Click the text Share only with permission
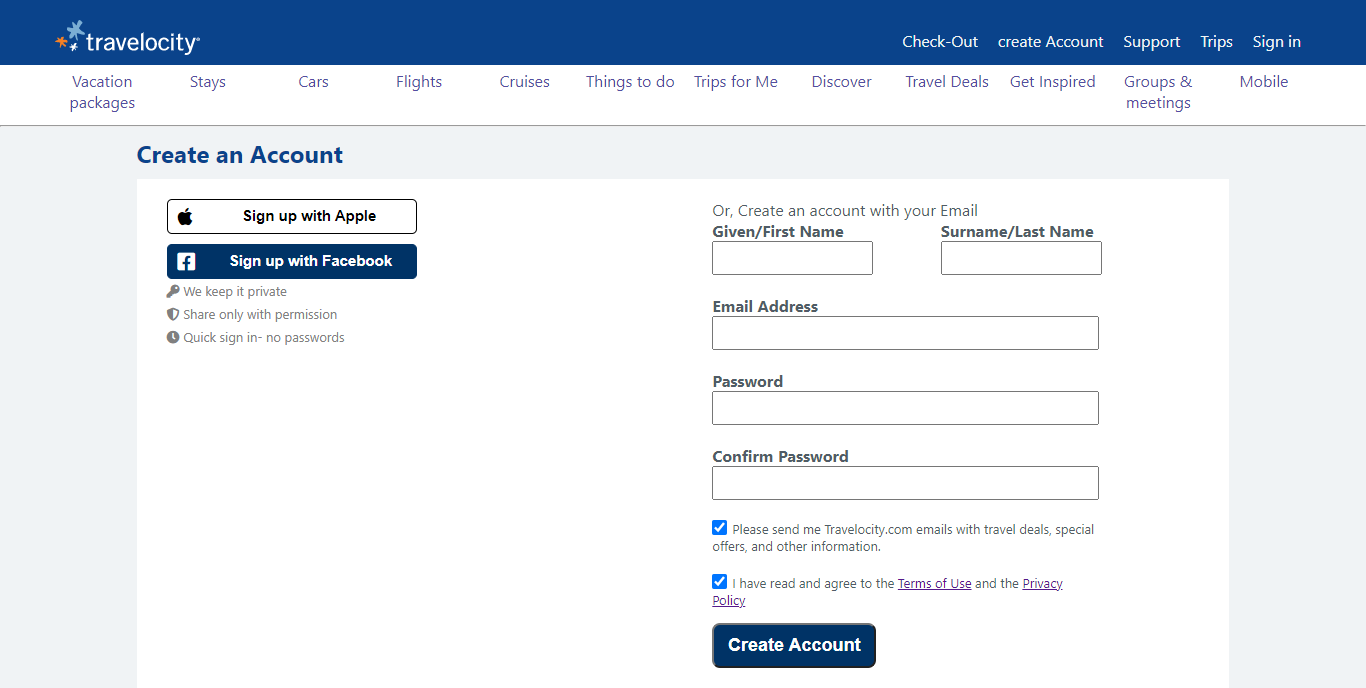1366x688 pixels. coord(260,314)
